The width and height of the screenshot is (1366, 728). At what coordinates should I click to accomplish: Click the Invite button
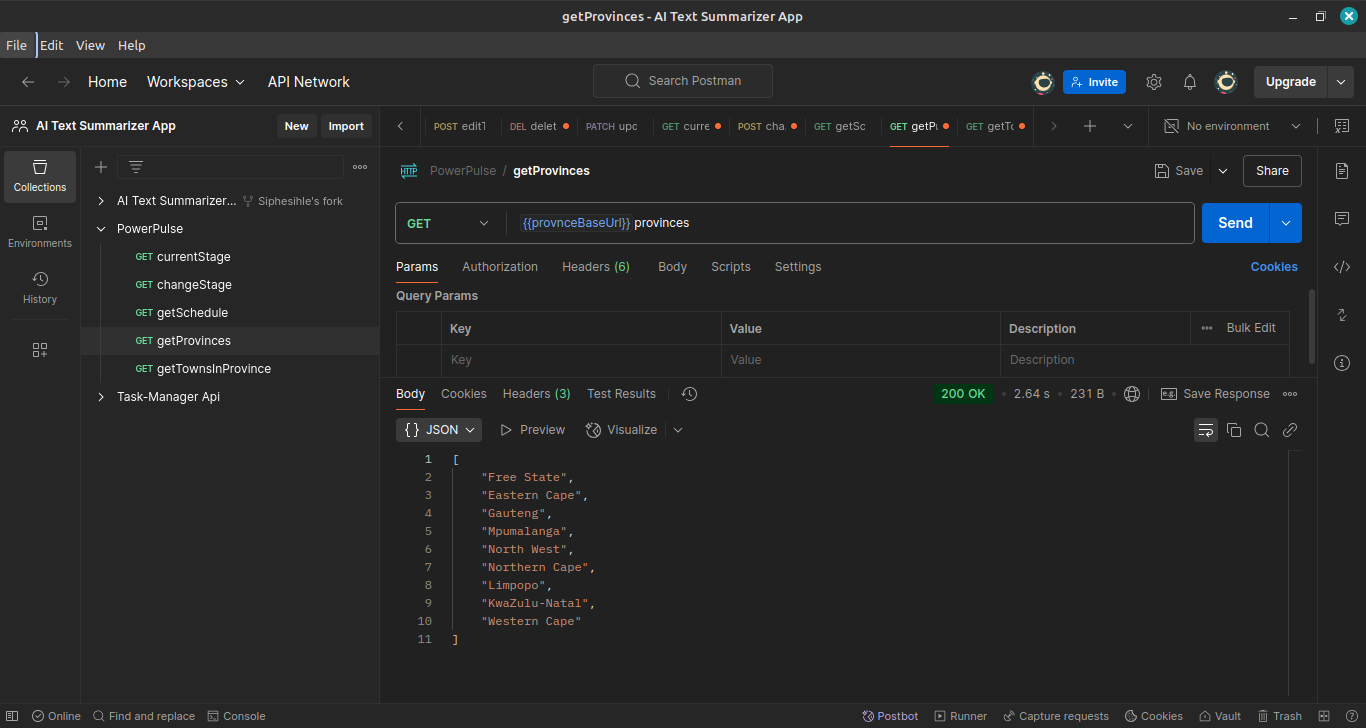pos(1094,82)
